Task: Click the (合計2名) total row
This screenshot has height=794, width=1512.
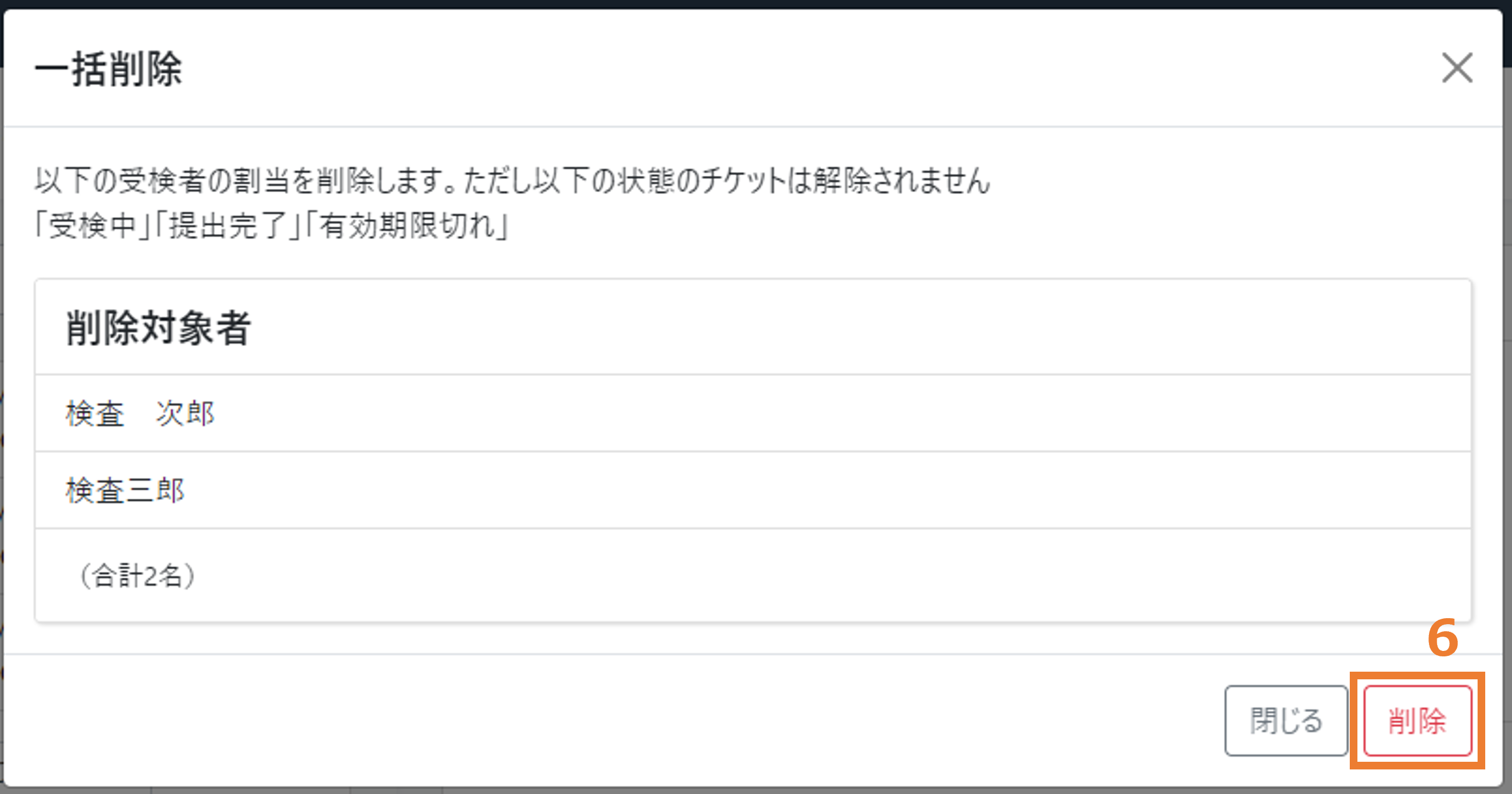Action: pos(753,575)
